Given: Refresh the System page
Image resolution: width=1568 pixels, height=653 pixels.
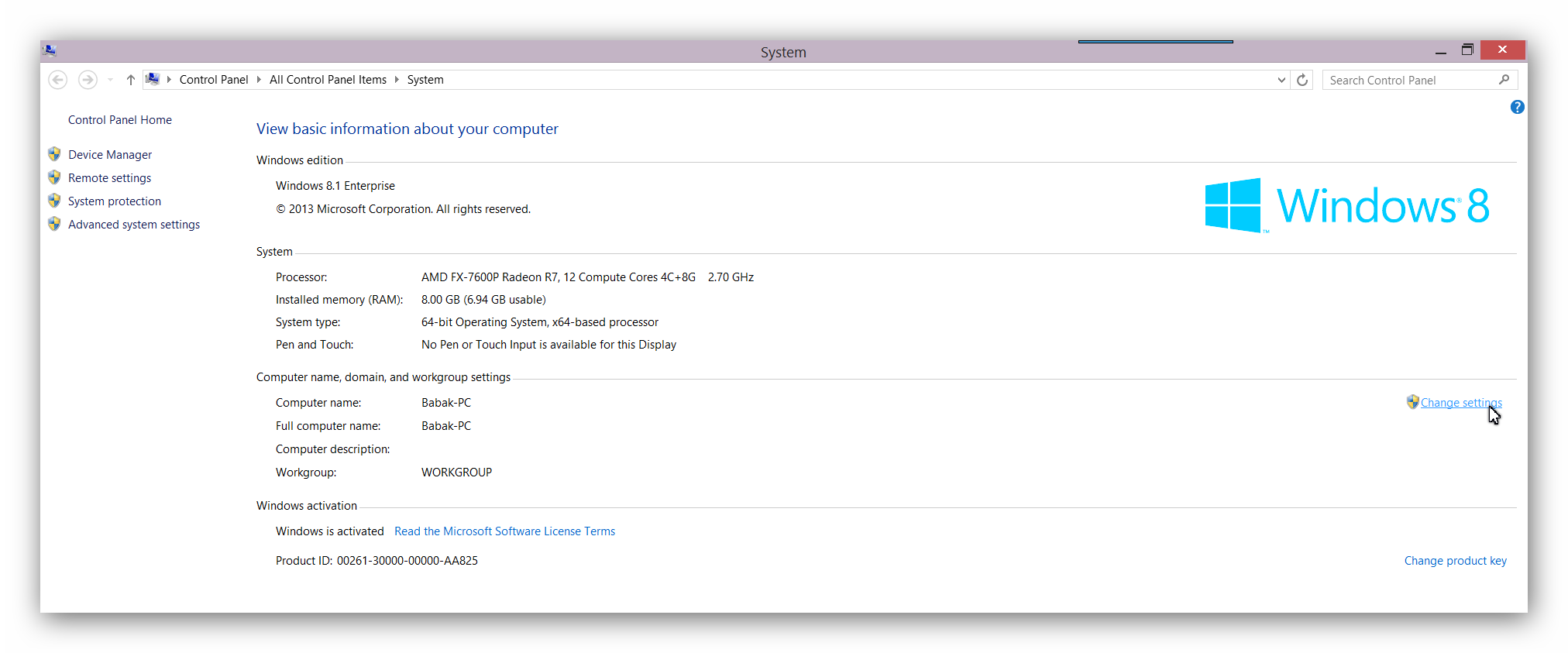Looking at the screenshot, I should coord(1302,80).
